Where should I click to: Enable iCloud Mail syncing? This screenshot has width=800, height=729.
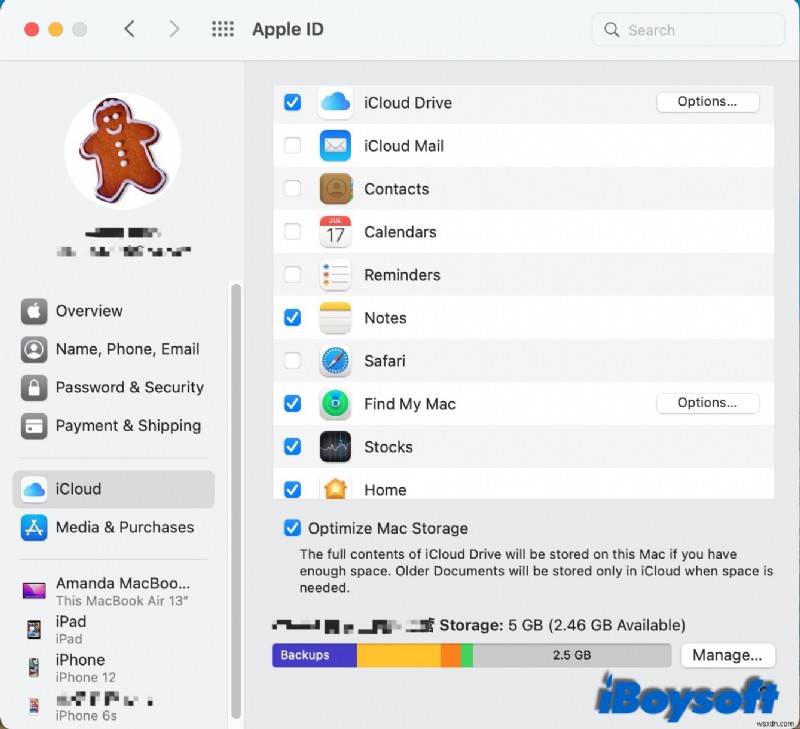292,145
